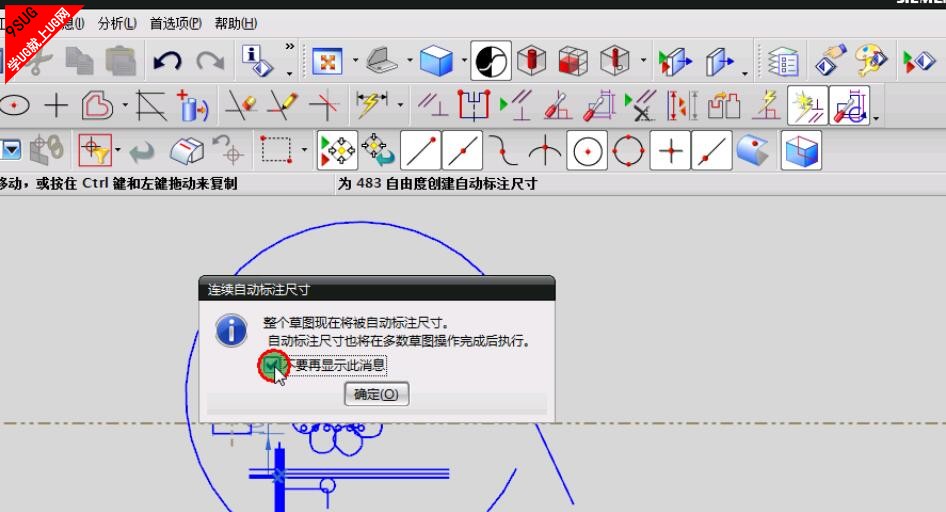The width and height of the screenshot is (946, 512).
Task: Select the Make Corner tool
Action: tap(324, 106)
